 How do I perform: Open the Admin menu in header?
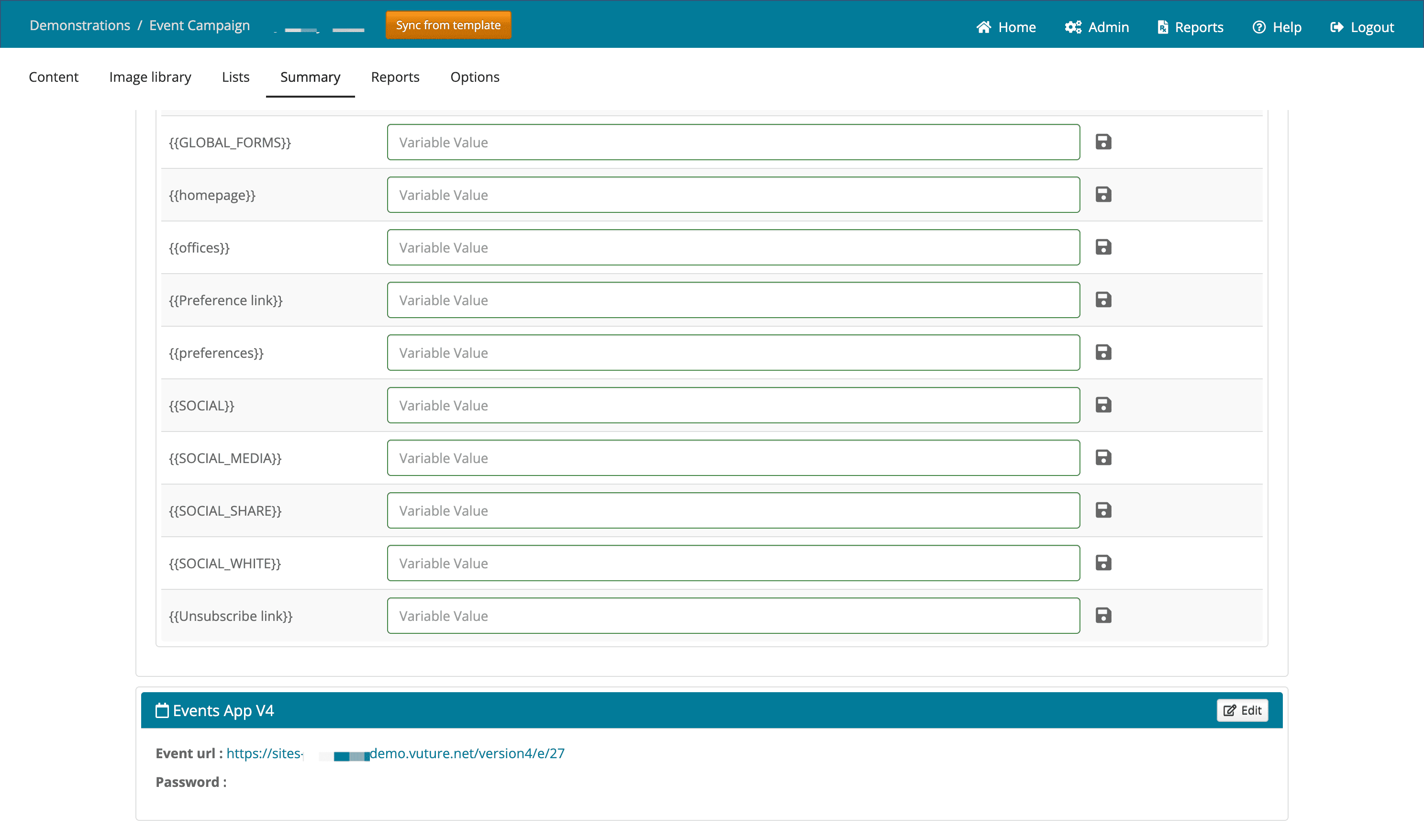coord(1096,27)
